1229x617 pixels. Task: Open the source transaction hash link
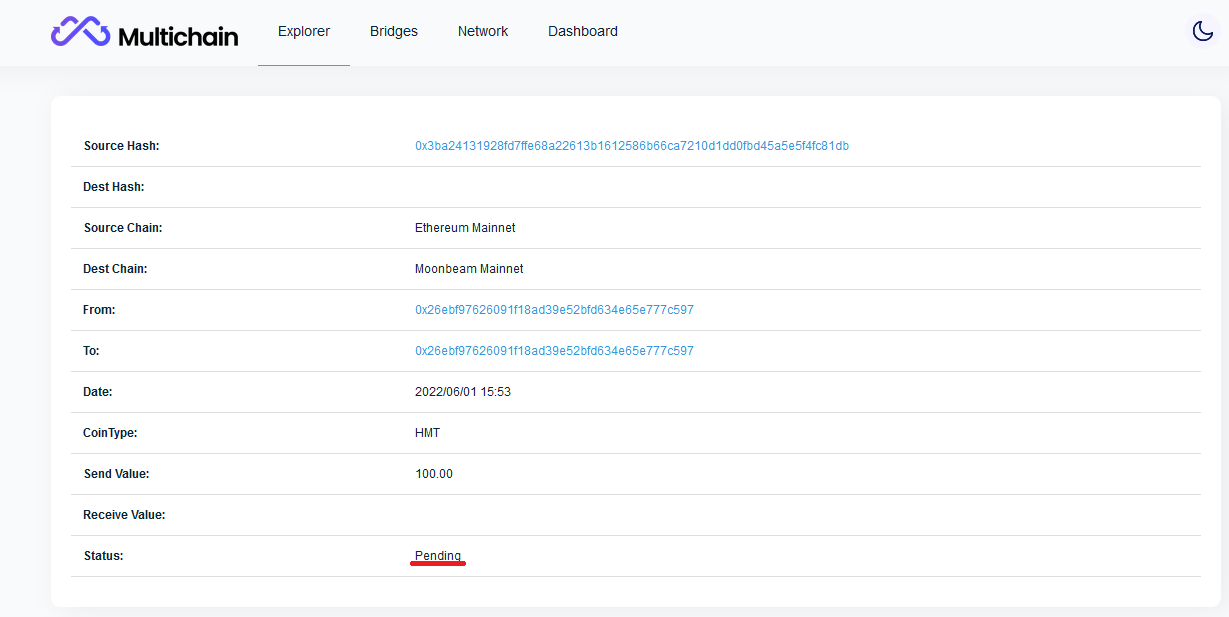[x=632, y=145]
